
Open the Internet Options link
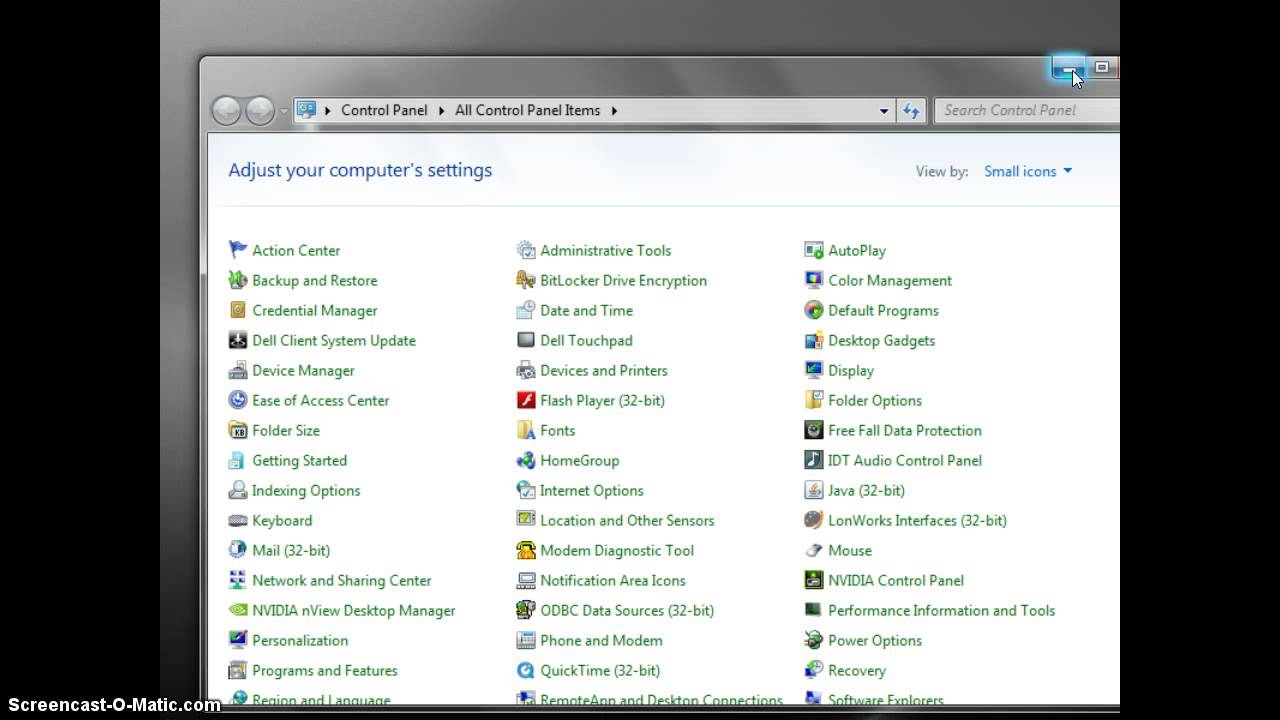[x=592, y=490]
